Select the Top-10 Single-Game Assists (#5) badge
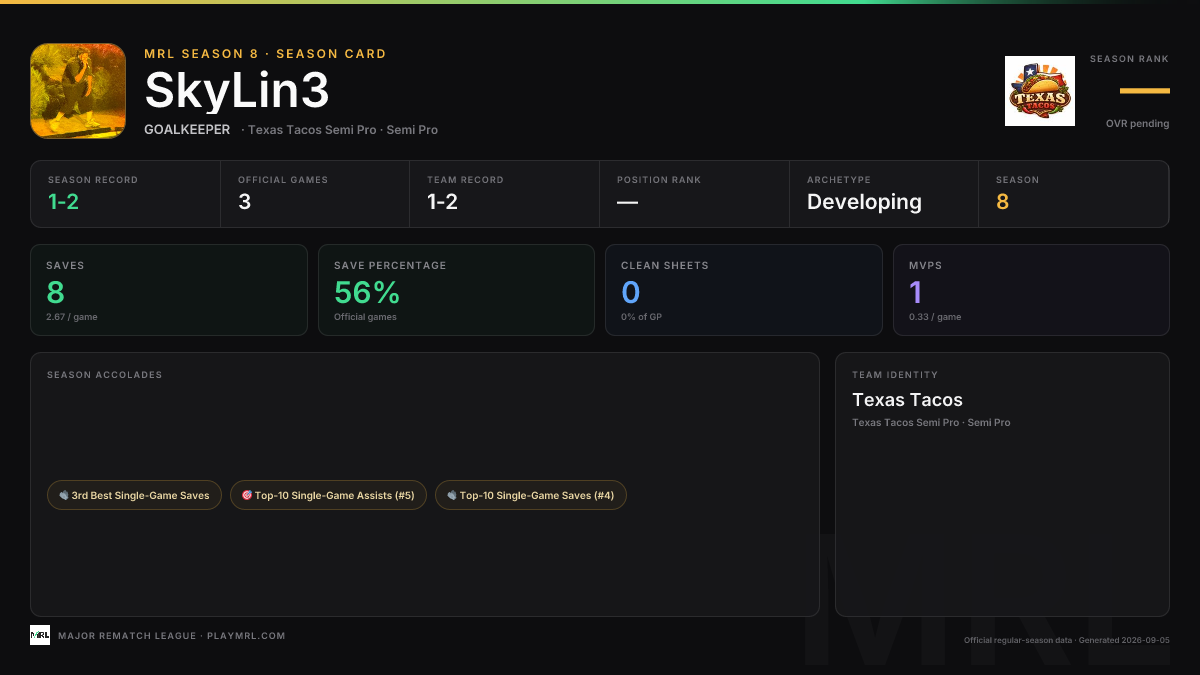The height and width of the screenshot is (675, 1200). tap(328, 495)
